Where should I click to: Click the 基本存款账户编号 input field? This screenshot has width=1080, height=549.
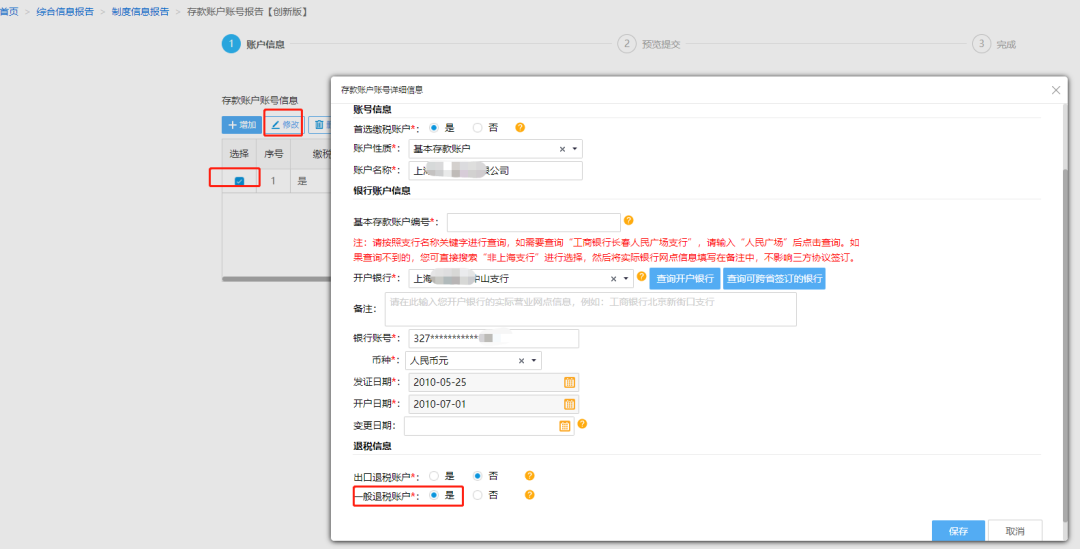534,222
